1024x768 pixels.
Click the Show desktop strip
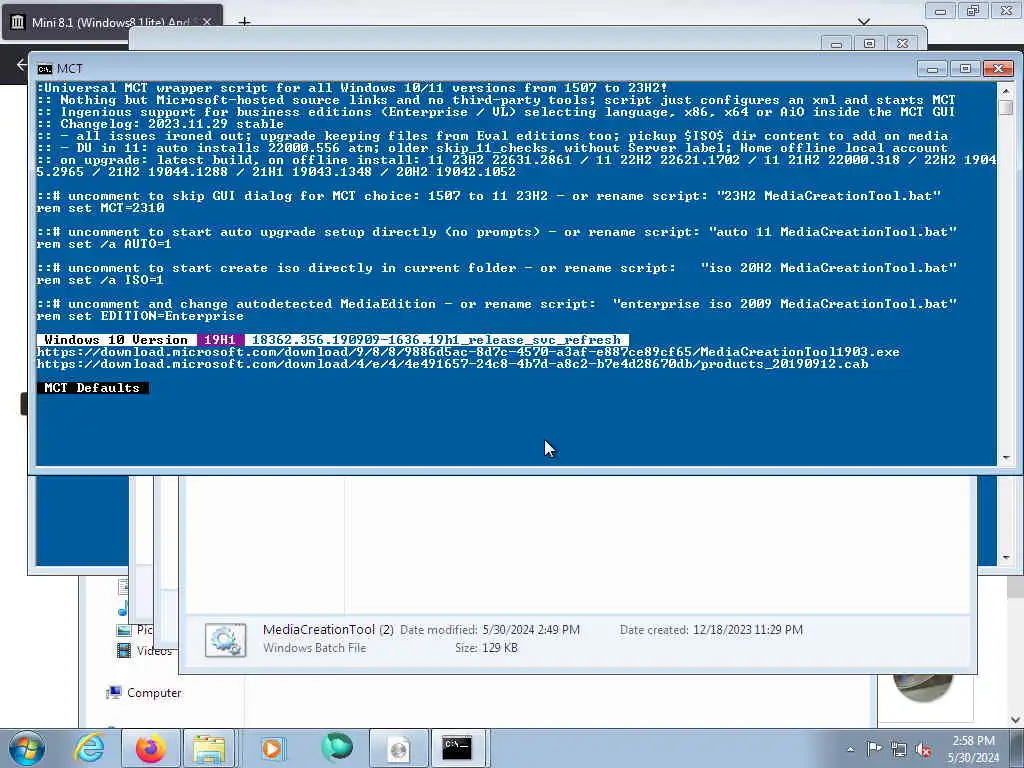pos(1018,749)
